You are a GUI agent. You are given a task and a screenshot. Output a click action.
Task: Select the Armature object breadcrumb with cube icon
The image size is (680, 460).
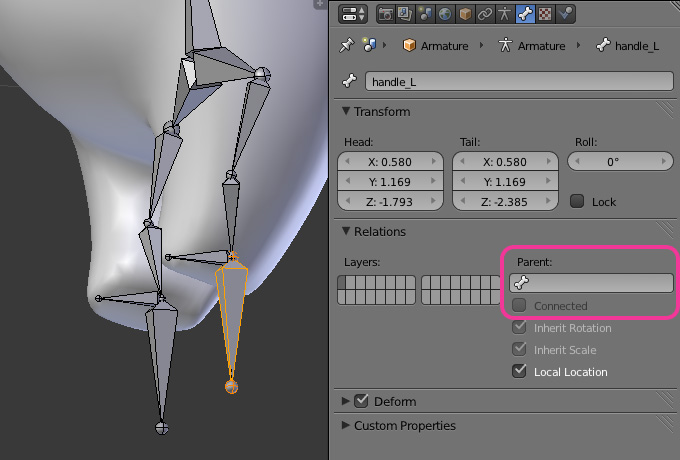[435, 46]
